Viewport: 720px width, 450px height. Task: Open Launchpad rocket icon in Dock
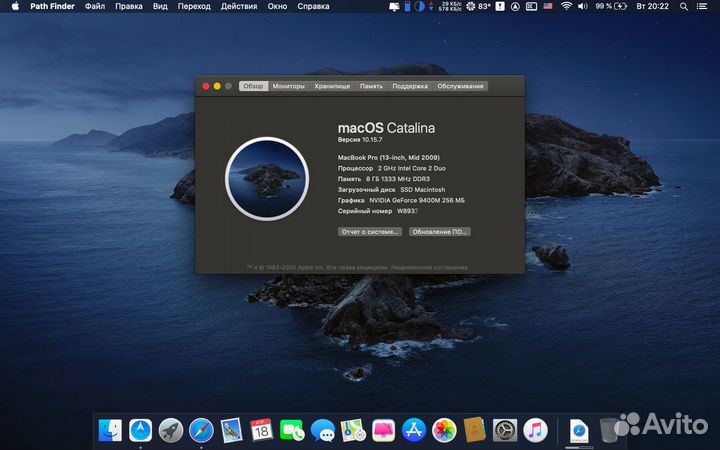pos(171,430)
